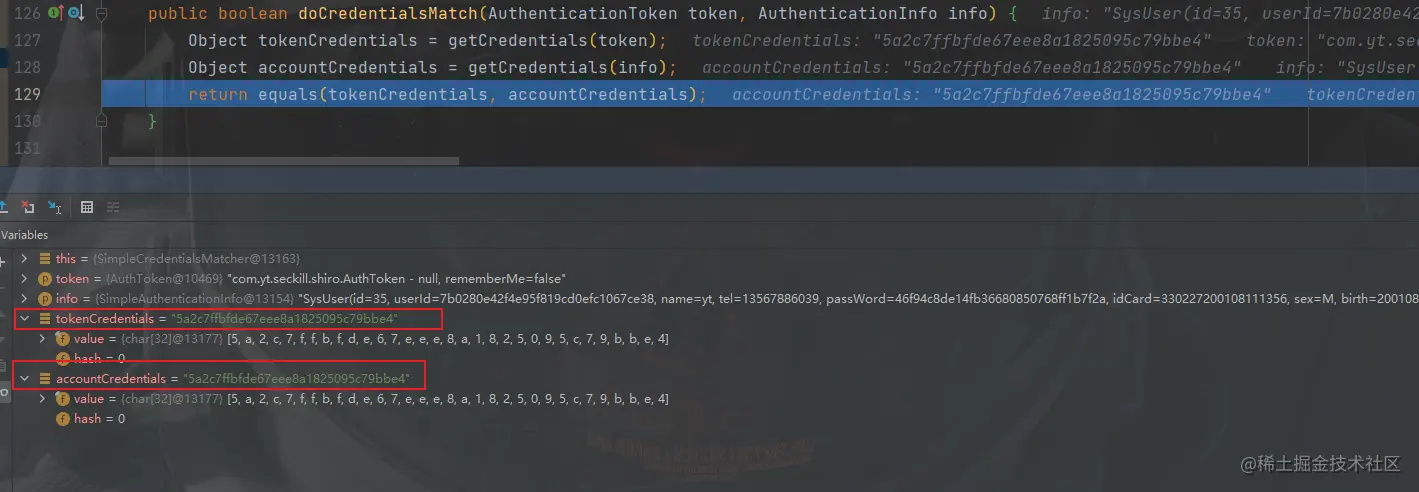Expand the 'this' variable node
Image resolution: width=1419 pixels, height=492 pixels.
(25, 259)
